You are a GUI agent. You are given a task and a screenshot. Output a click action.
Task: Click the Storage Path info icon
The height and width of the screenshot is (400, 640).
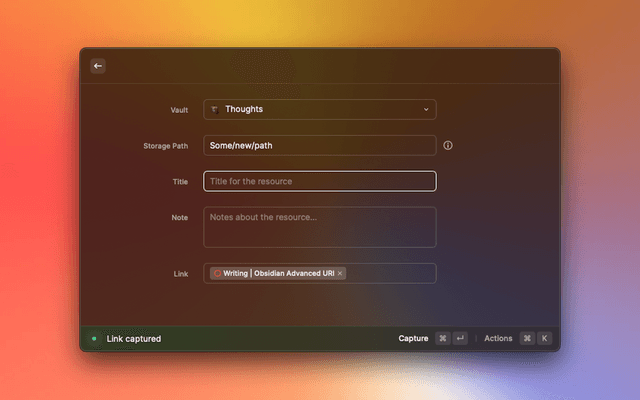(448, 145)
